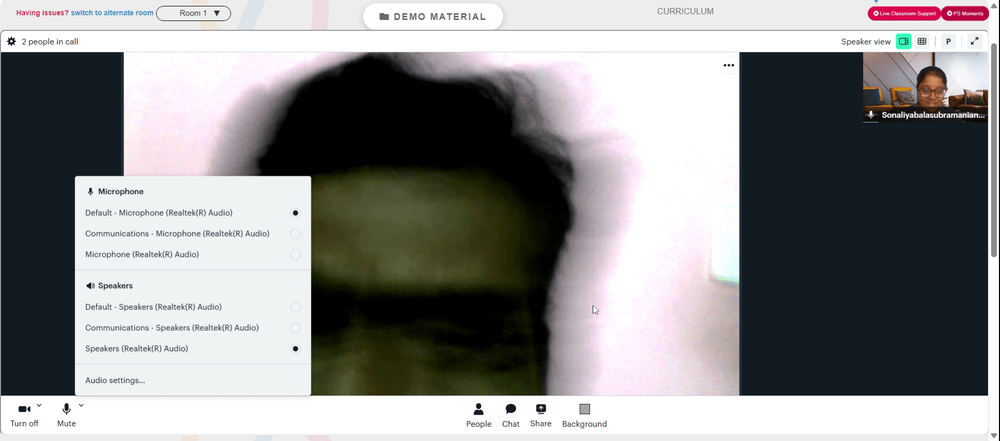Open the People panel
The image size is (1000, 441).
(x=478, y=415)
